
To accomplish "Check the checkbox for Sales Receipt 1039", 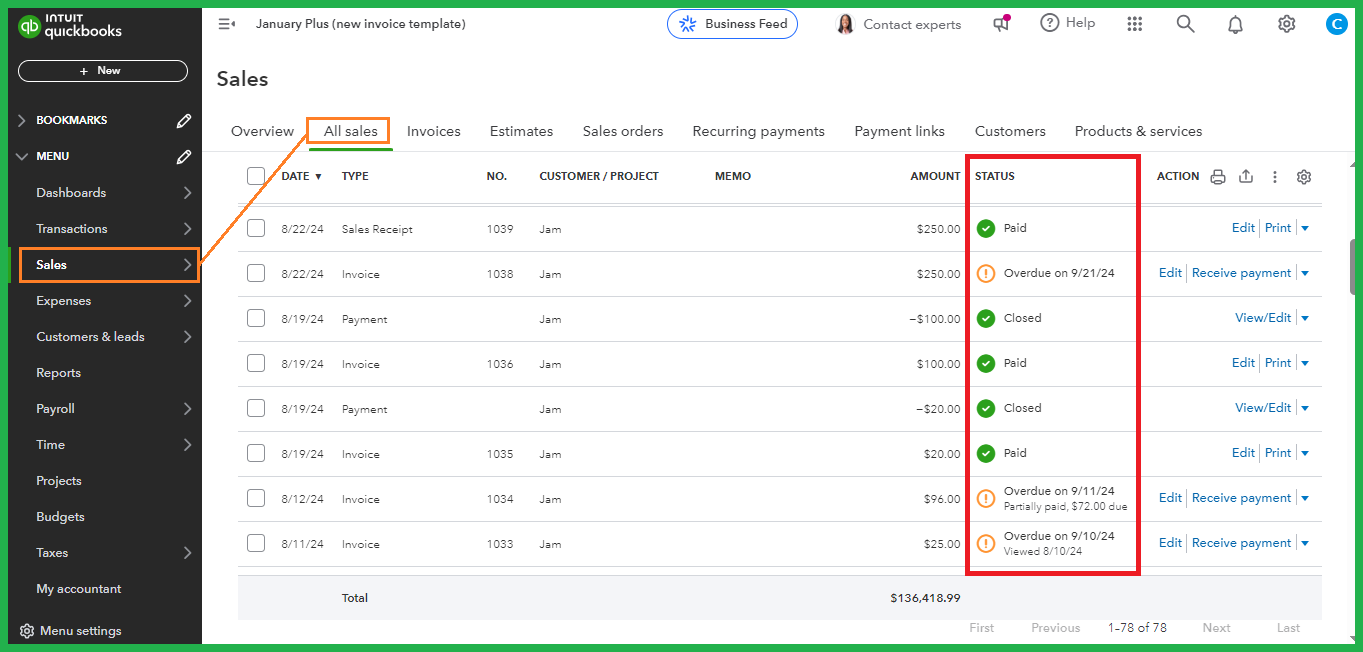I will tap(256, 228).
